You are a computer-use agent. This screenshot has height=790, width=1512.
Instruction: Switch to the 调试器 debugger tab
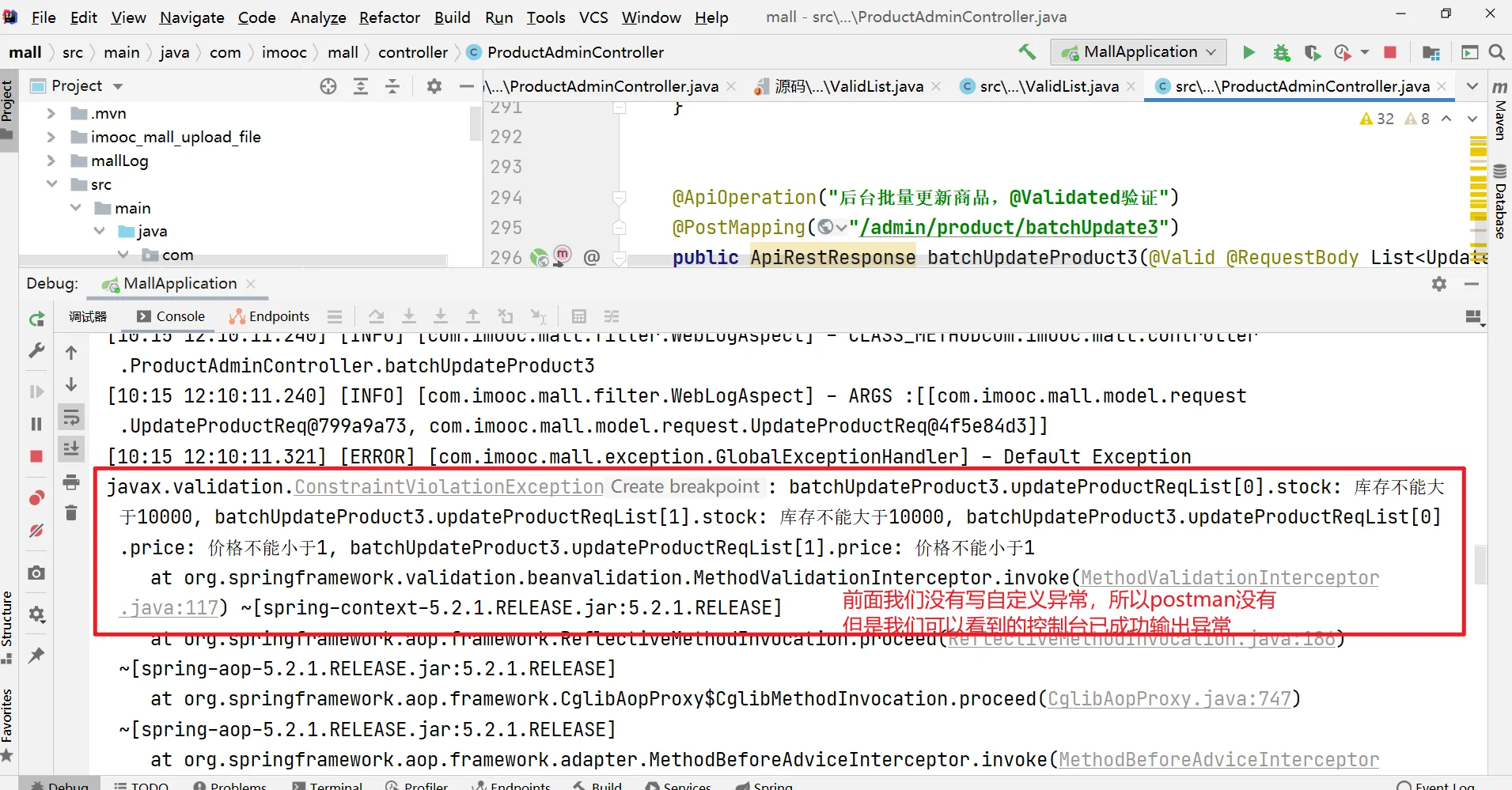[x=88, y=316]
